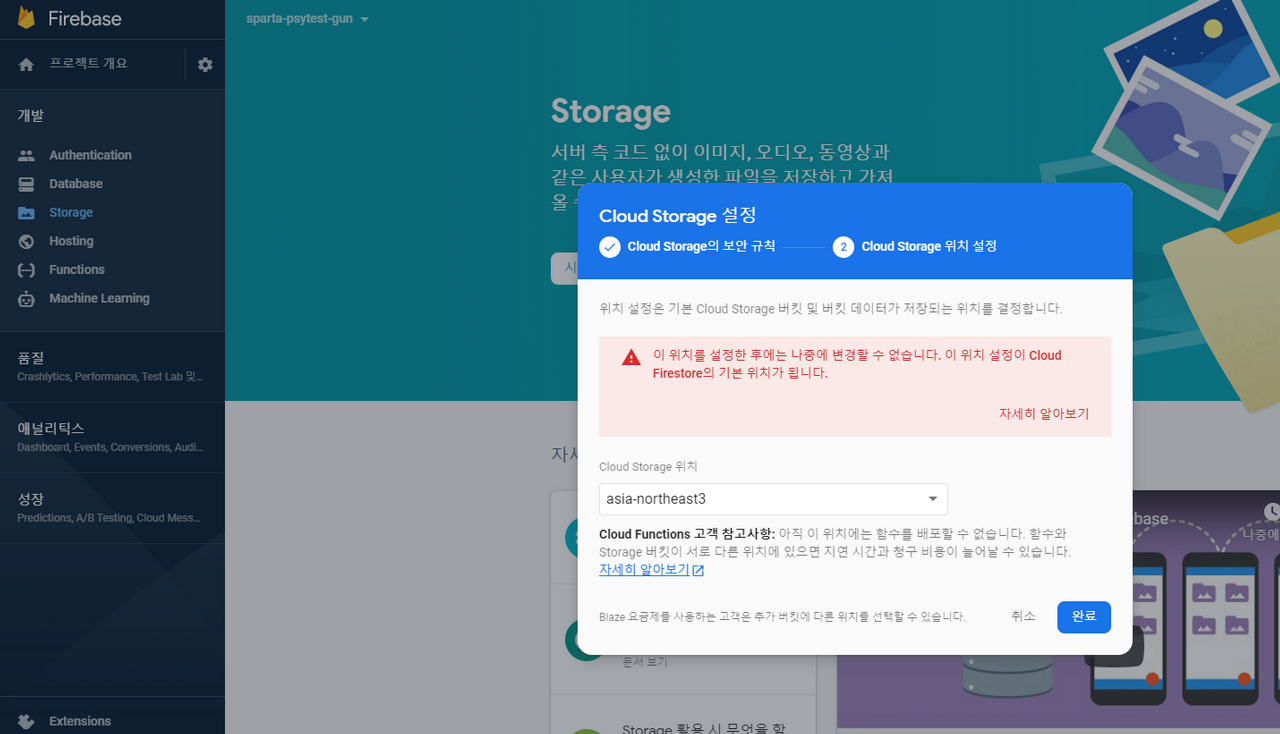
Task: Click the Functions brackets icon
Action: coord(26,270)
